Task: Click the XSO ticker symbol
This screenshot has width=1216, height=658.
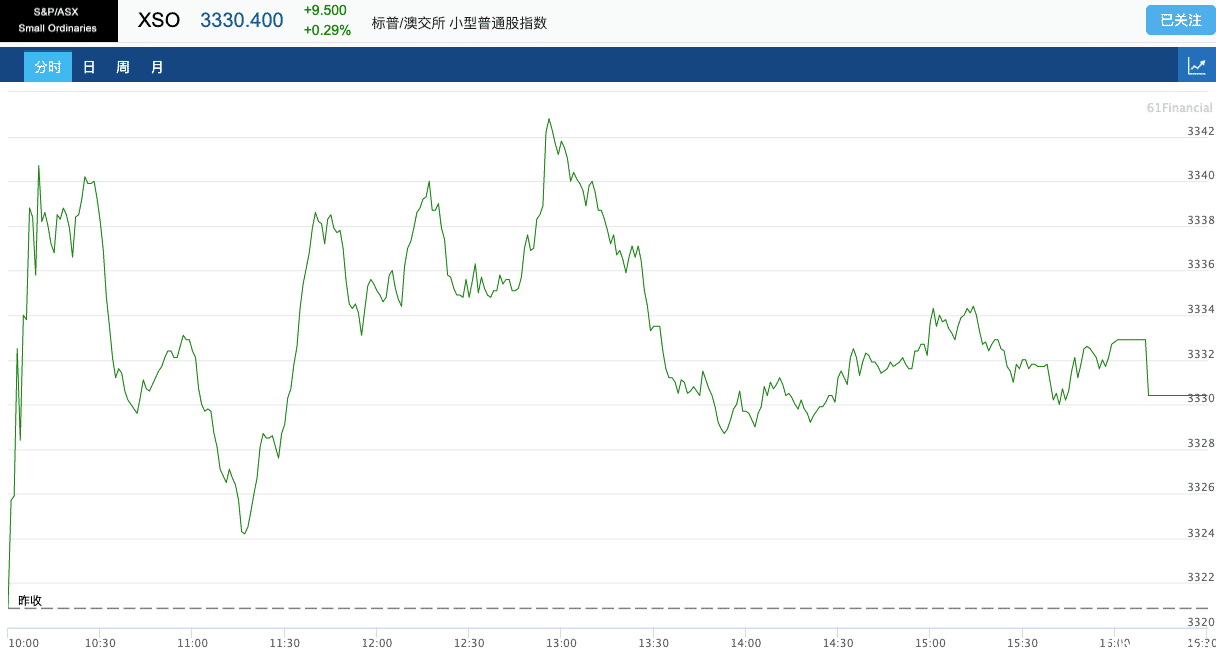Action: click(159, 20)
